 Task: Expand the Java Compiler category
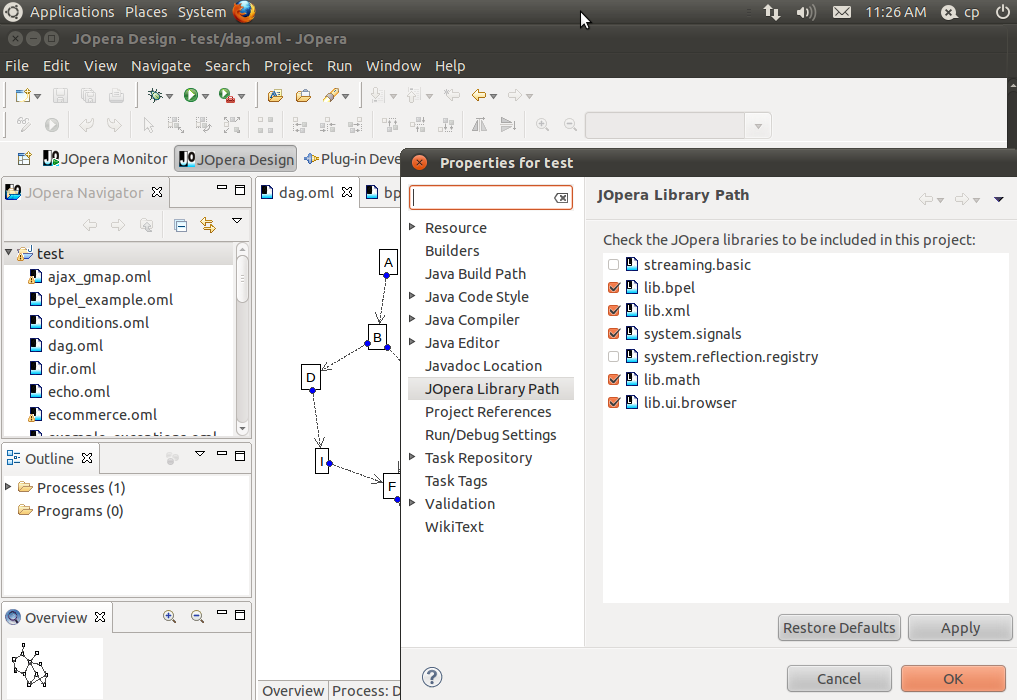point(412,319)
